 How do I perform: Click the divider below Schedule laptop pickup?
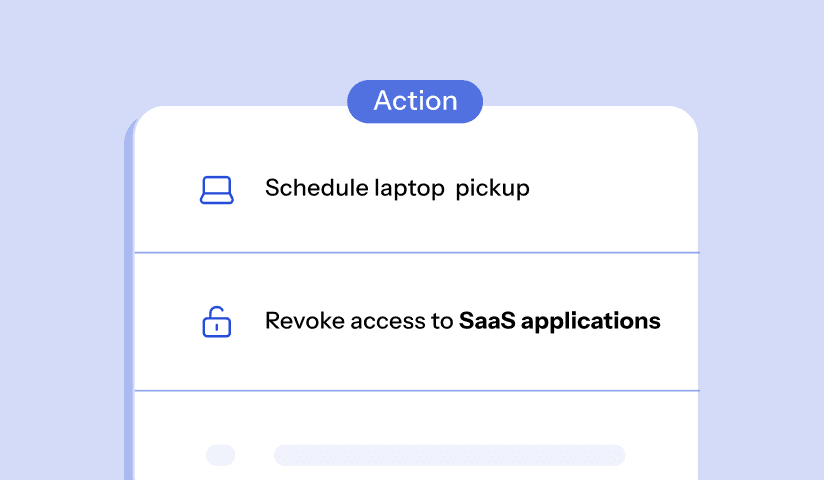(416, 253)
